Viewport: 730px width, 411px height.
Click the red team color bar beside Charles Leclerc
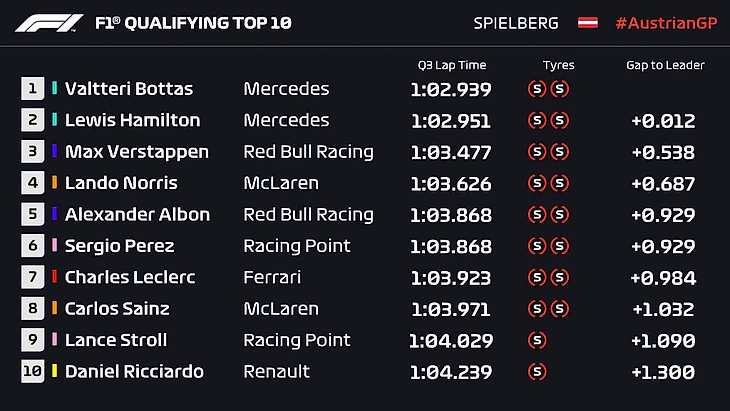(x=55, y=277)
